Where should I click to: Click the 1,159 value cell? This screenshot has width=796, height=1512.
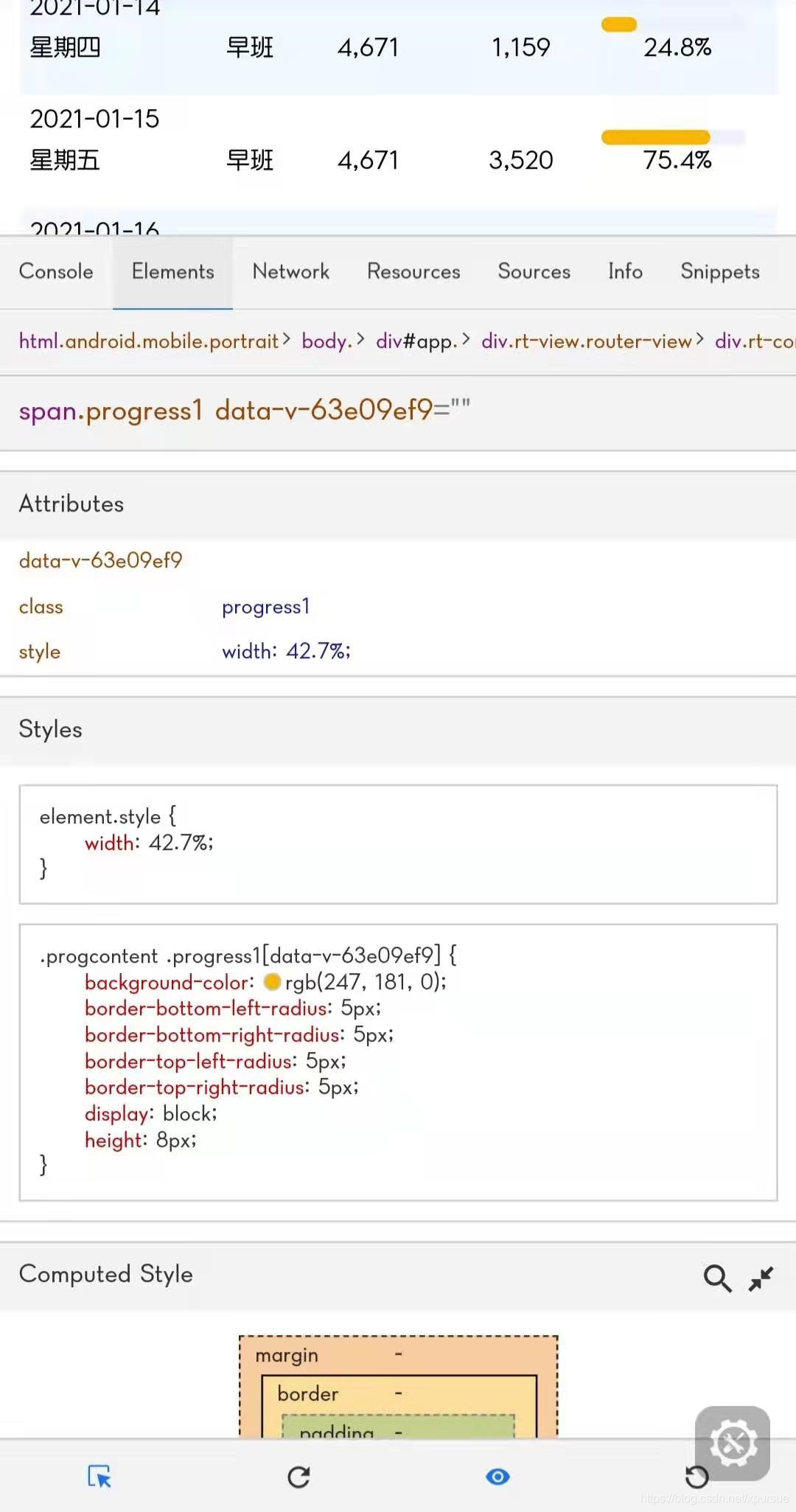coord(521,48)
